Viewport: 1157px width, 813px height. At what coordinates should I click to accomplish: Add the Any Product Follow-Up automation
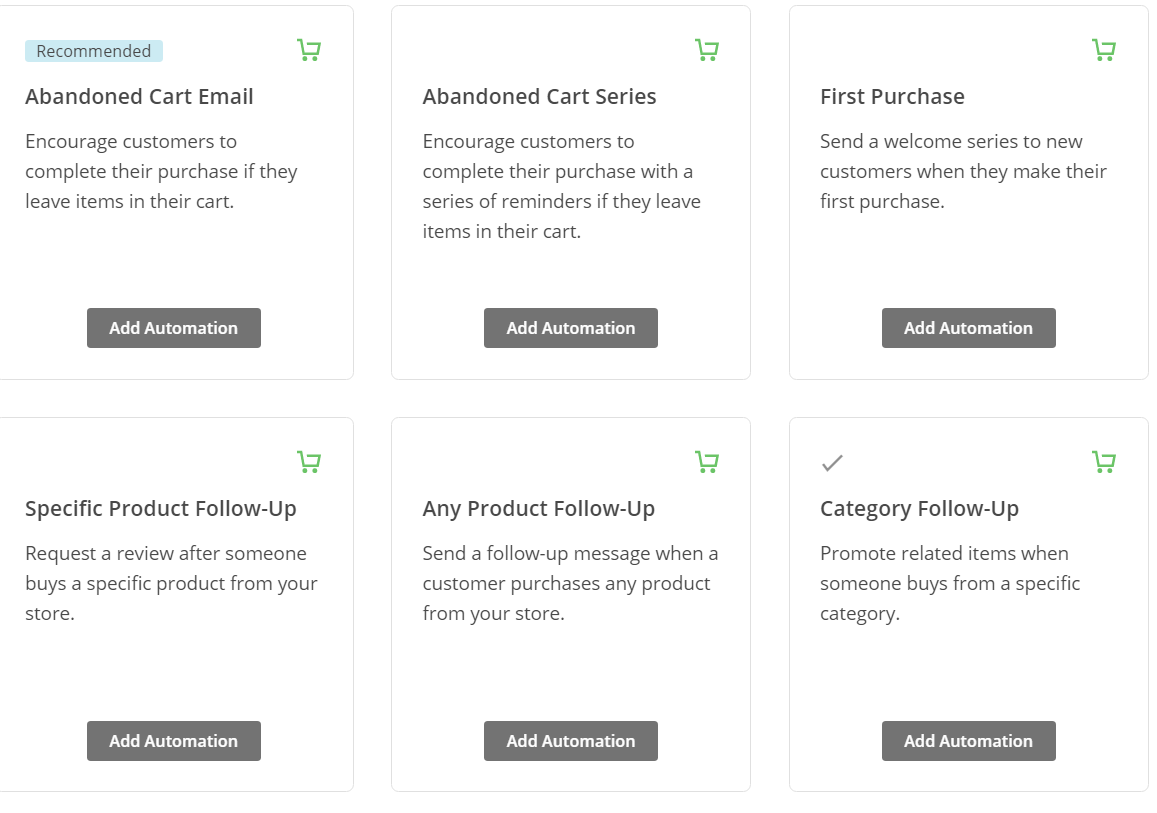pos(570,741)
